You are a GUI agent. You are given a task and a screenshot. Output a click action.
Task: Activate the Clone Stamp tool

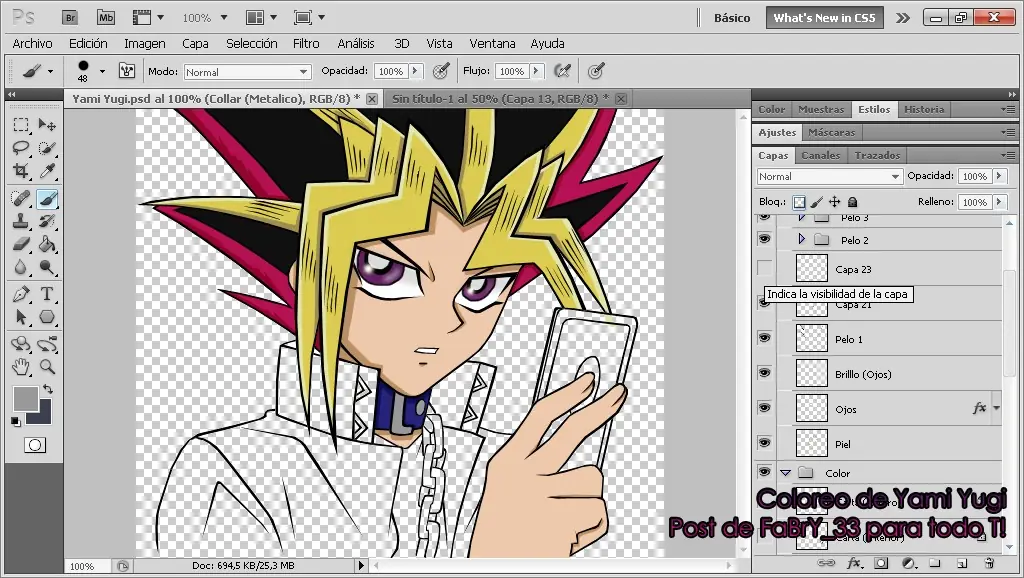click(x=21, y=221)
